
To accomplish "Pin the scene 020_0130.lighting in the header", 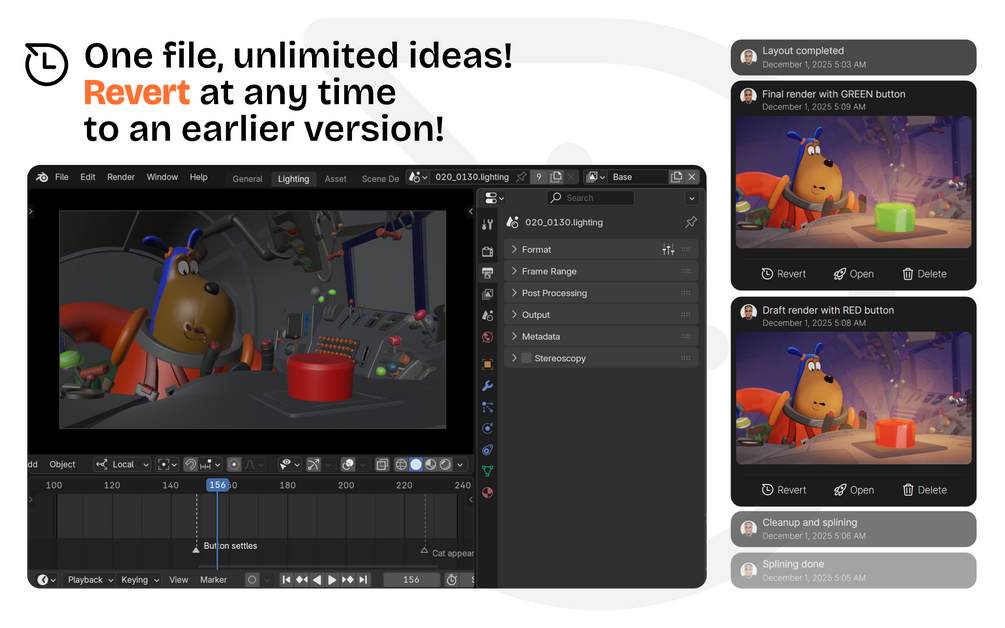I will point(521,177).
